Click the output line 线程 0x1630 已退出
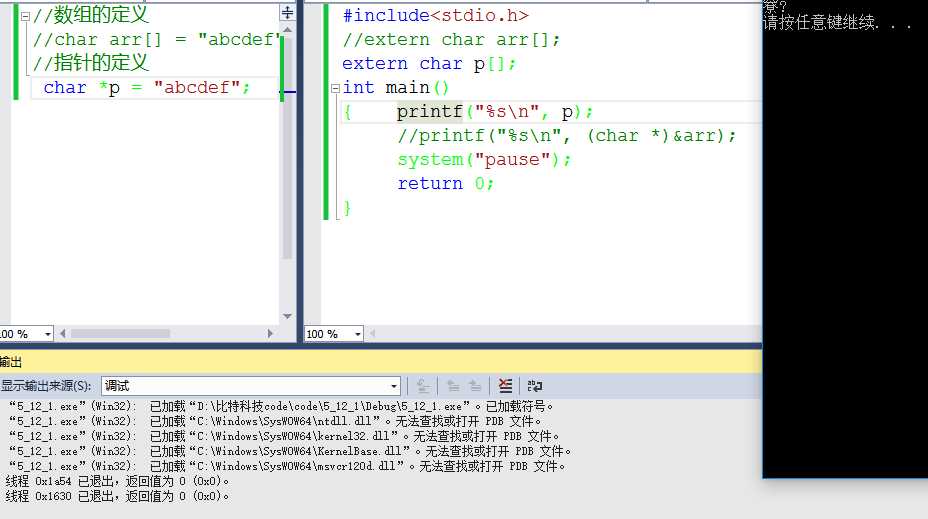 tap(117, 496)
